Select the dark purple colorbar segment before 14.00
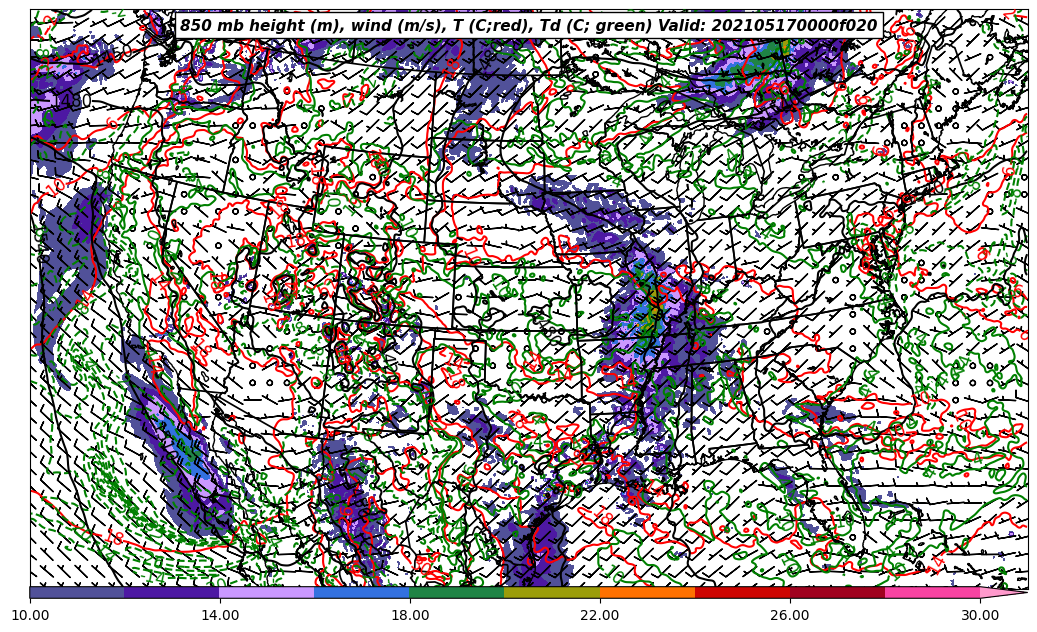Screen dimensions: 1037x632 pyautogui.click(x=172, y=592)
